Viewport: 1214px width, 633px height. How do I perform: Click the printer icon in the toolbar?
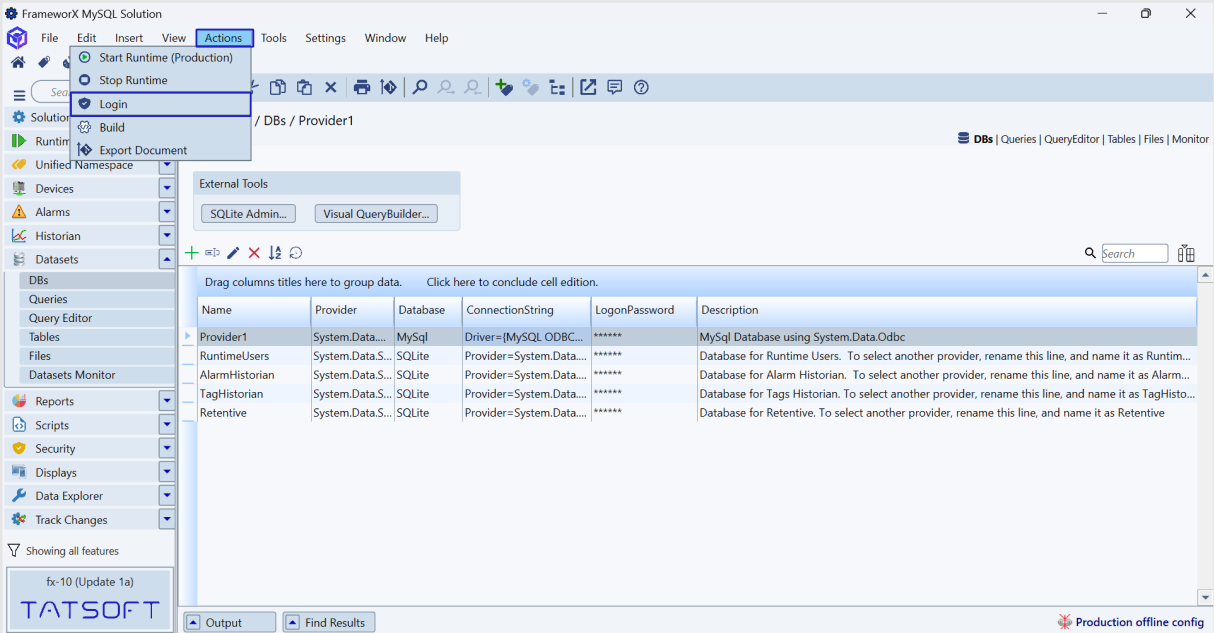pos(362,87)
